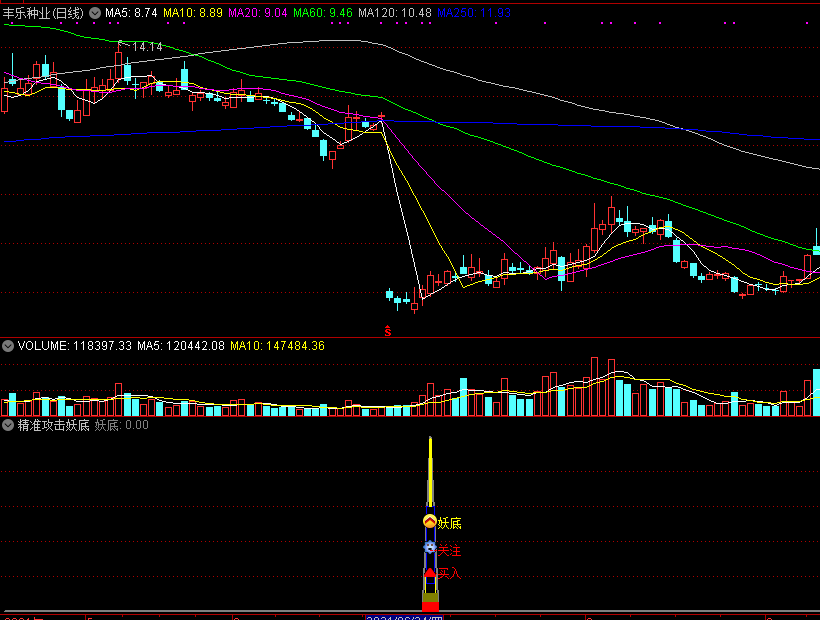The height and width of the screenshot is (620, 820).
Task: Click the 14.14 high price label
Action: point(147,47)
